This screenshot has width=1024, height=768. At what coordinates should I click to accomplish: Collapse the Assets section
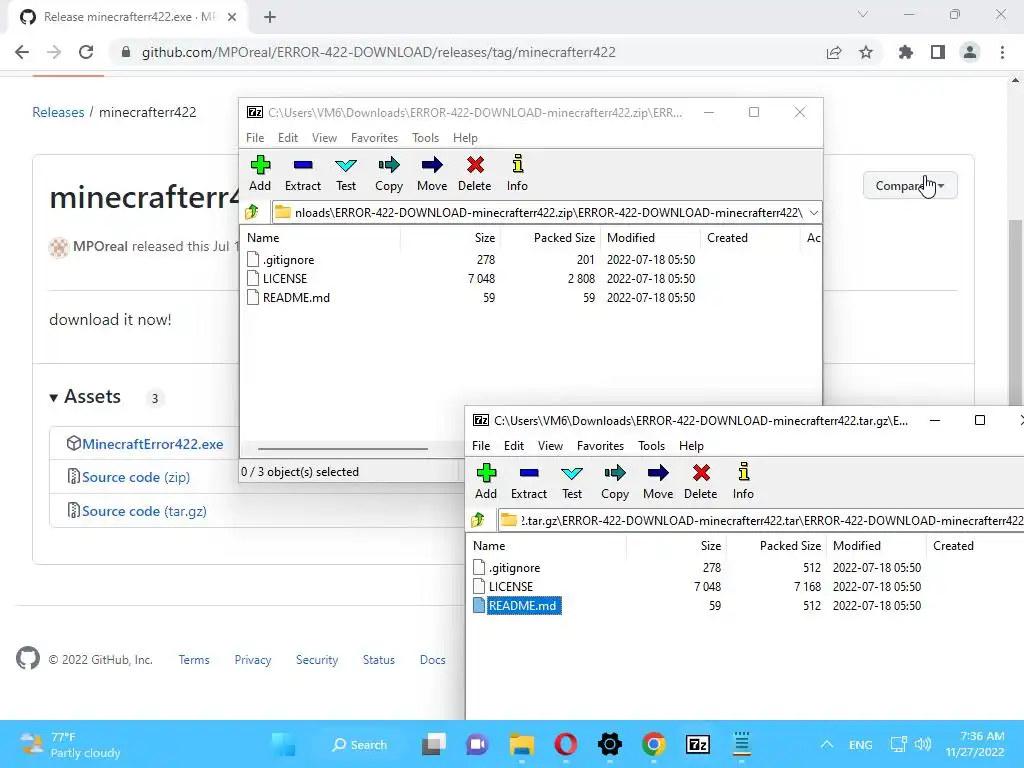[x=86, y=396]
